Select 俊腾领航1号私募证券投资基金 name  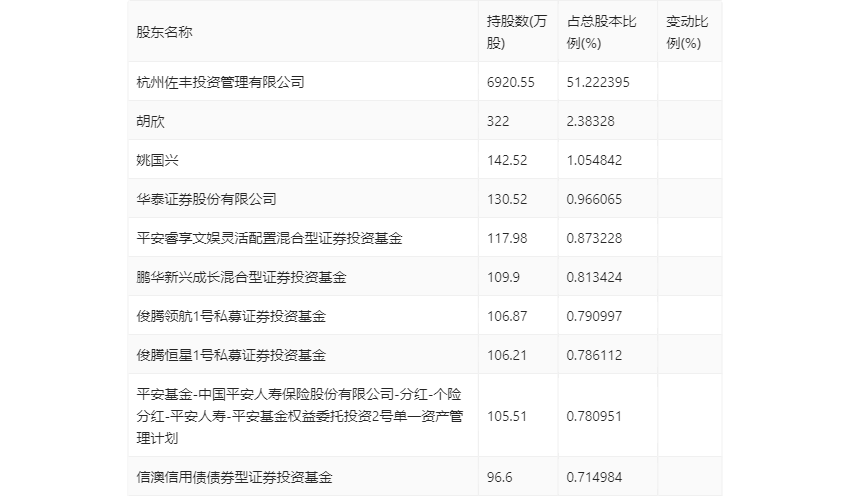231,316
